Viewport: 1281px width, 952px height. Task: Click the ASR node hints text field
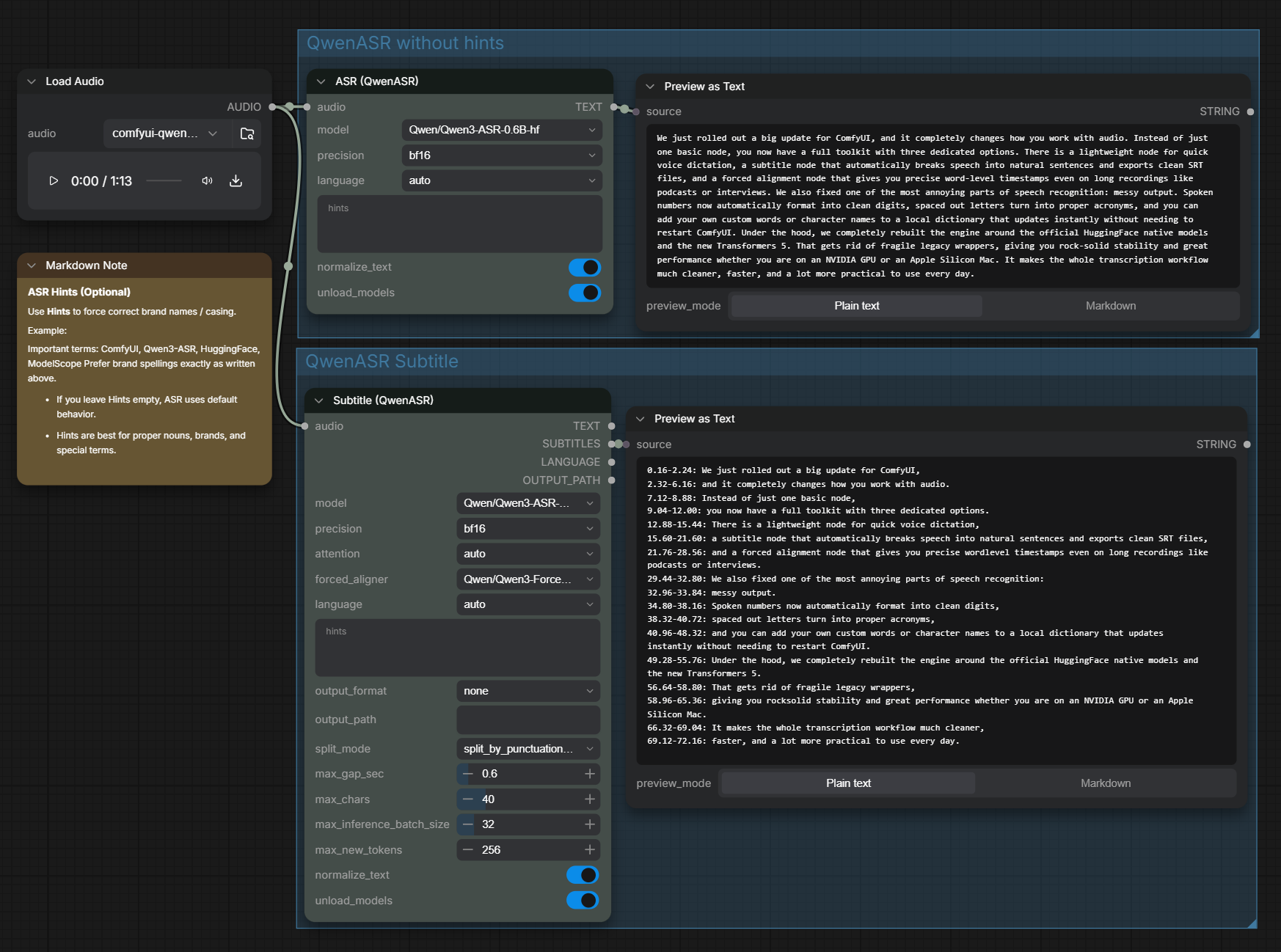coord(460,224)
